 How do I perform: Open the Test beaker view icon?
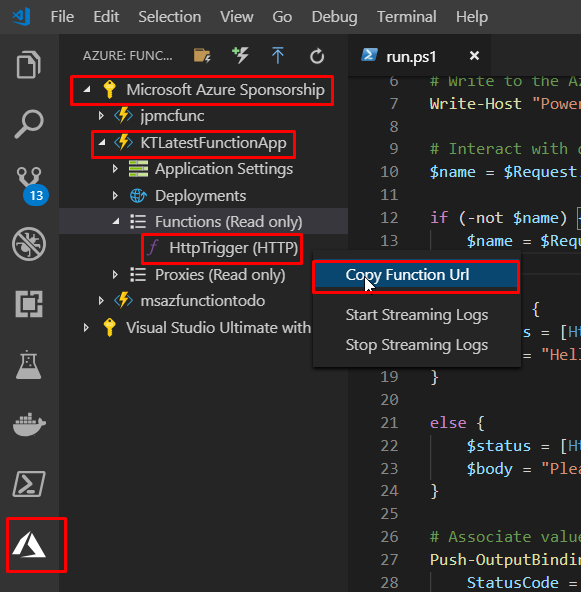[29, 364]
